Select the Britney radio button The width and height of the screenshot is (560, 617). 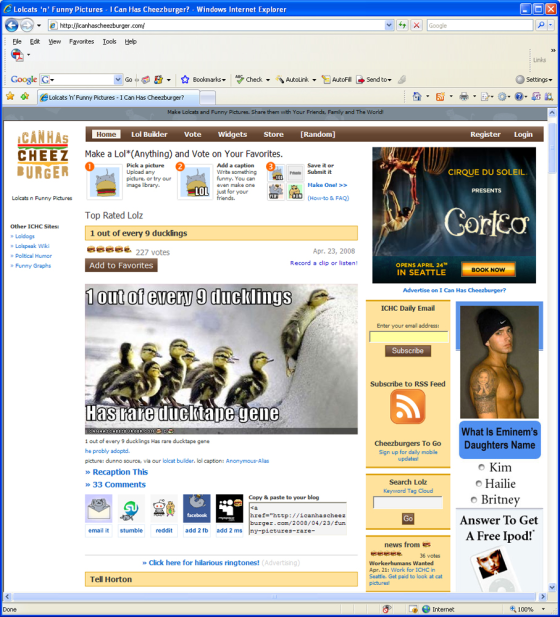pyautogui.click(x=474, y=500)
